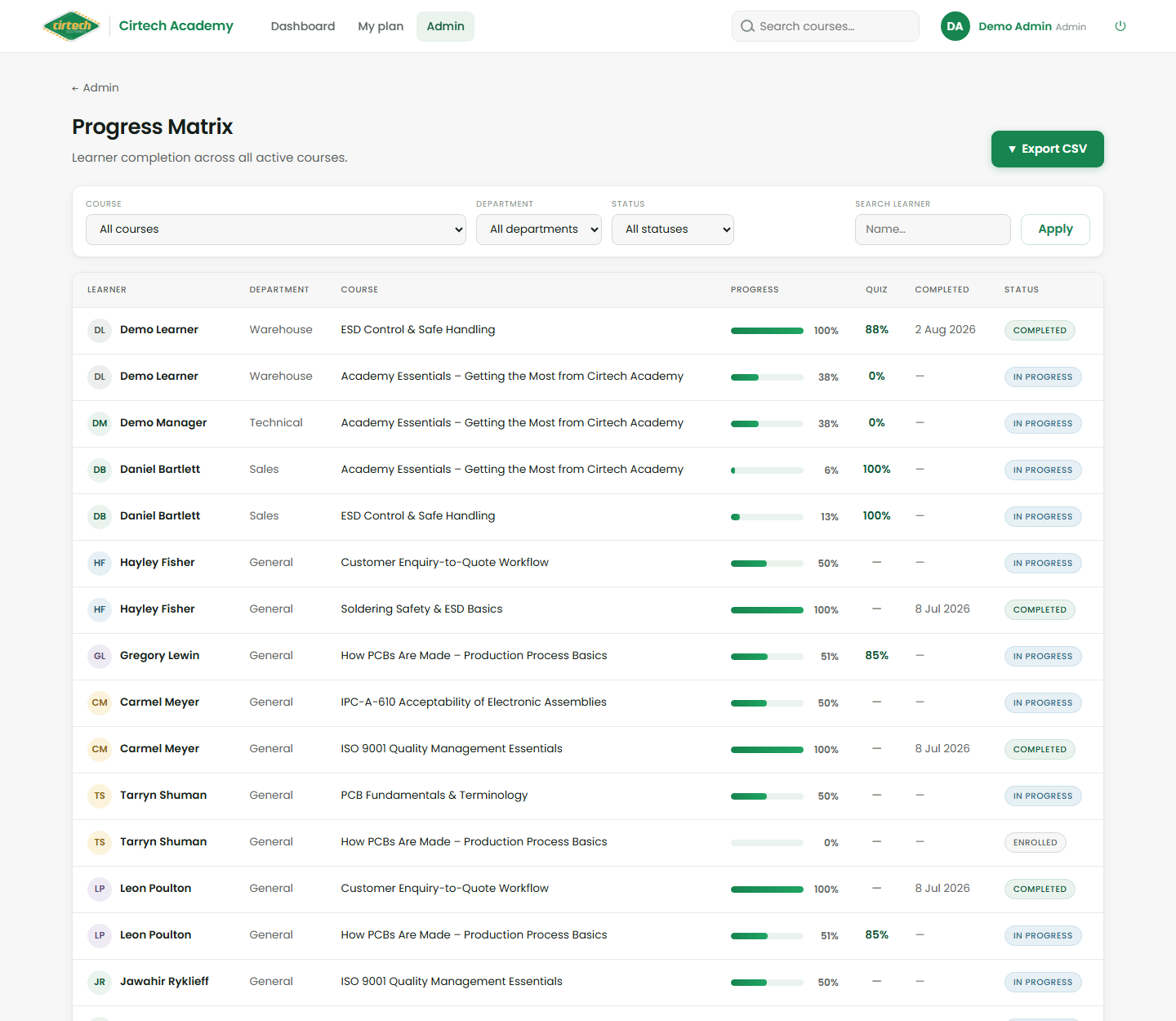Click the Demo Admin profile name

click(x=1015, y=26)
